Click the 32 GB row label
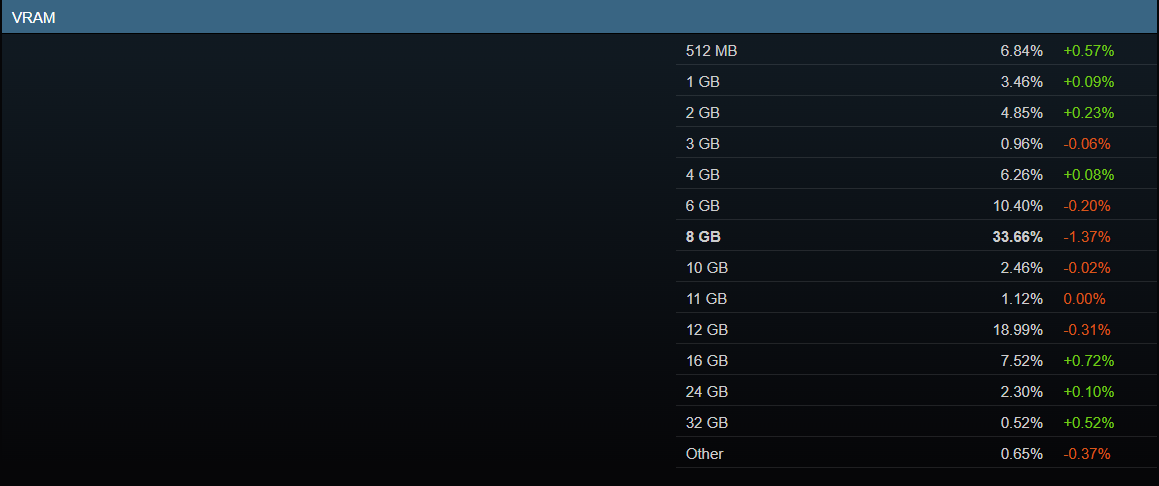1159x486 pixels. tap(707, 422)
